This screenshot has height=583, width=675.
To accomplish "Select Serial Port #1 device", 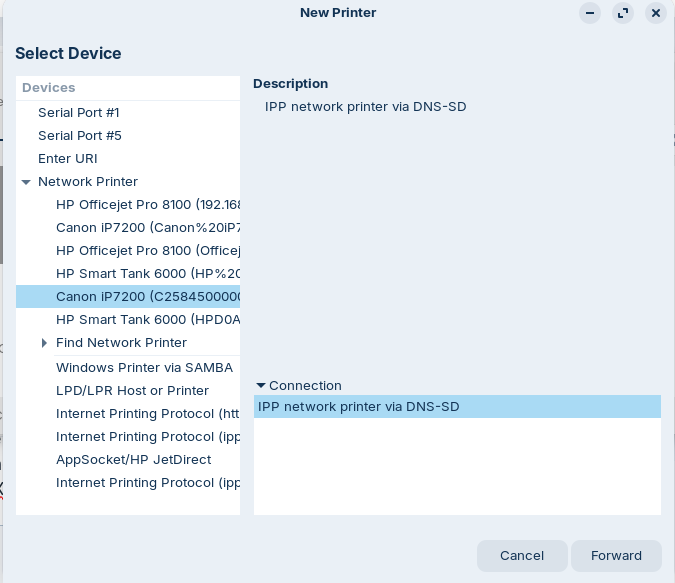I will point(79,113).
